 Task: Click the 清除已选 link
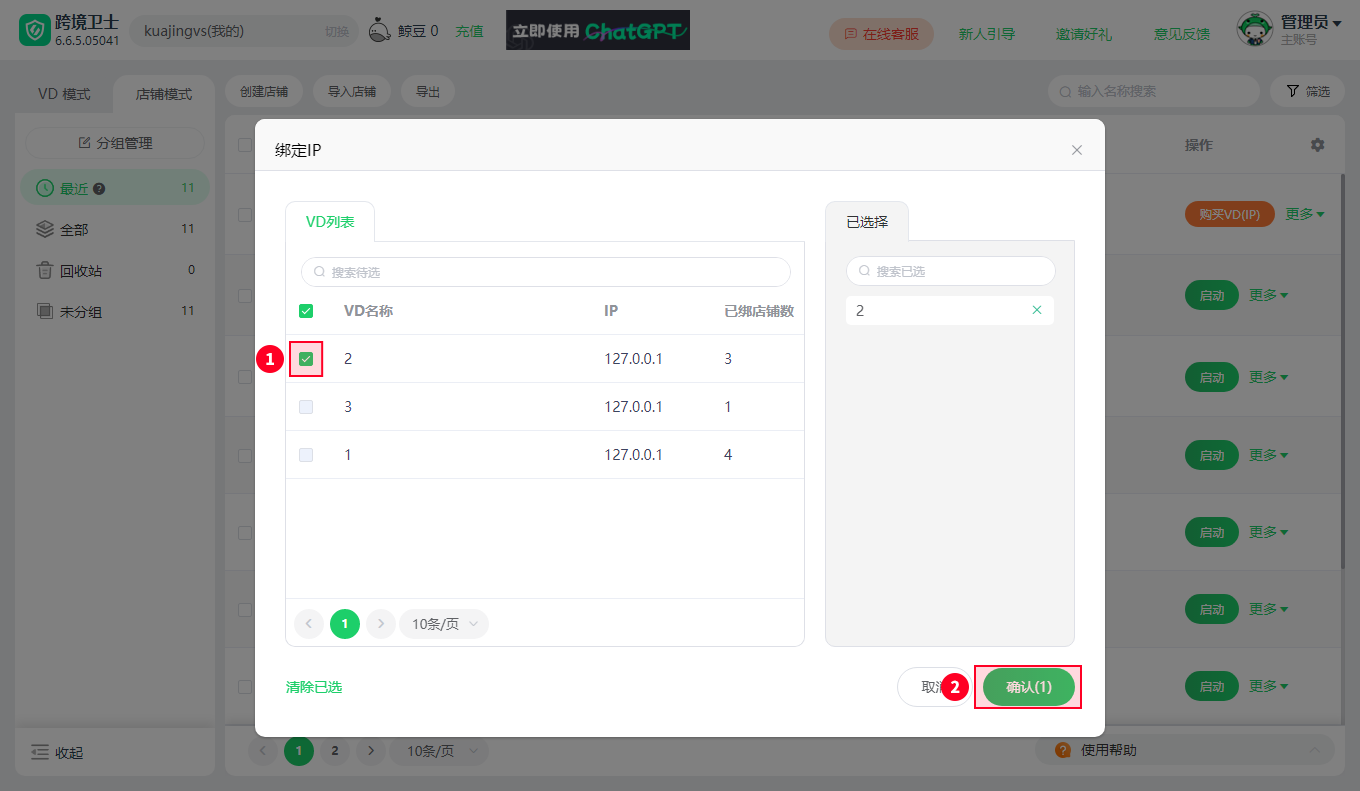314,687
